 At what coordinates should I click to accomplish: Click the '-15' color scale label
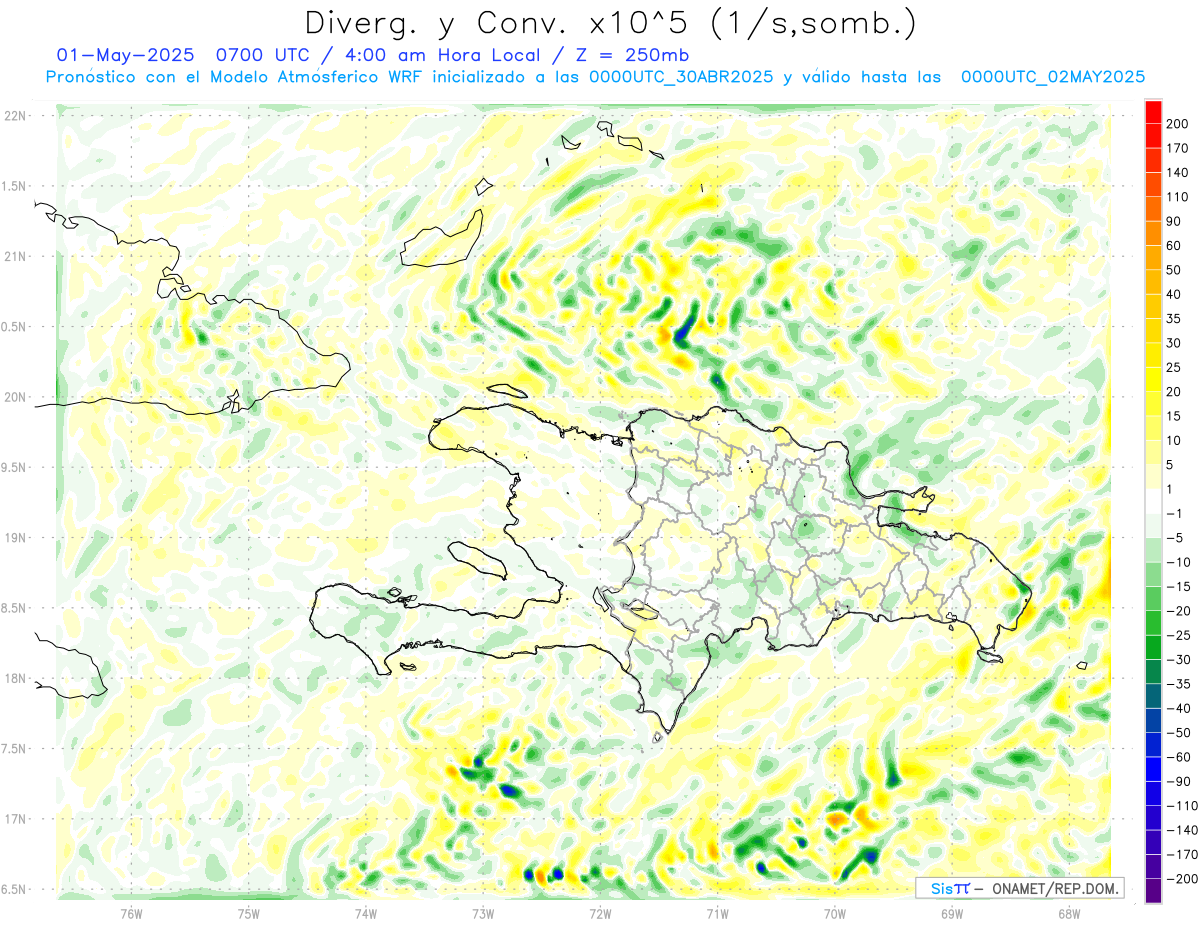(x=1181, y=587)
